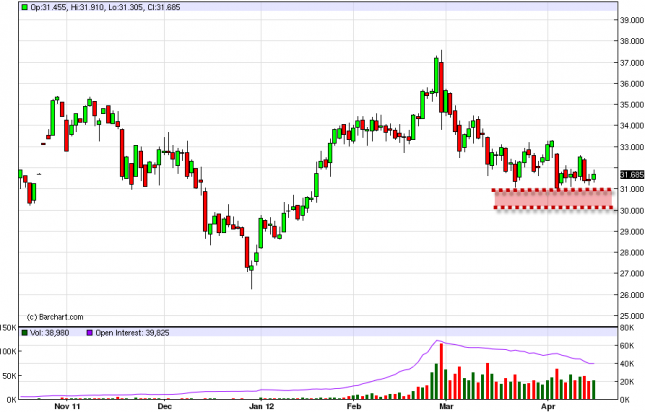Image resolution: width=645 pixels, height=412 pixels.
Task: Click the black 31.685 current price tag
Action: pyautogui.click(x=631, y=175)
